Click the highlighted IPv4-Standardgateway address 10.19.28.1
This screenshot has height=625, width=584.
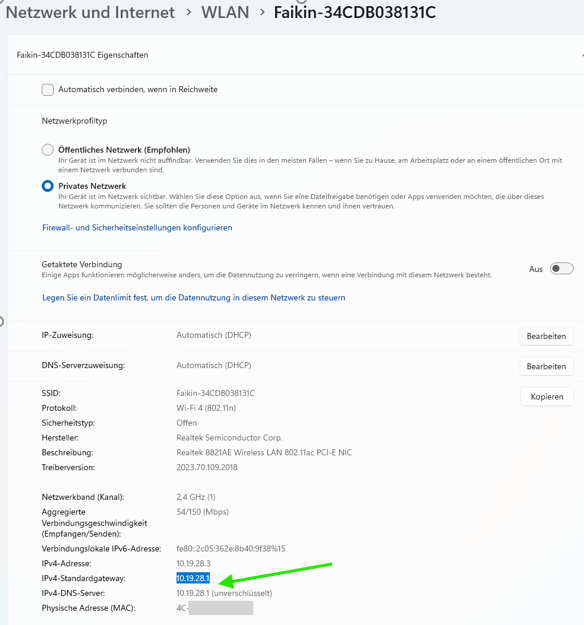(193, 578)
